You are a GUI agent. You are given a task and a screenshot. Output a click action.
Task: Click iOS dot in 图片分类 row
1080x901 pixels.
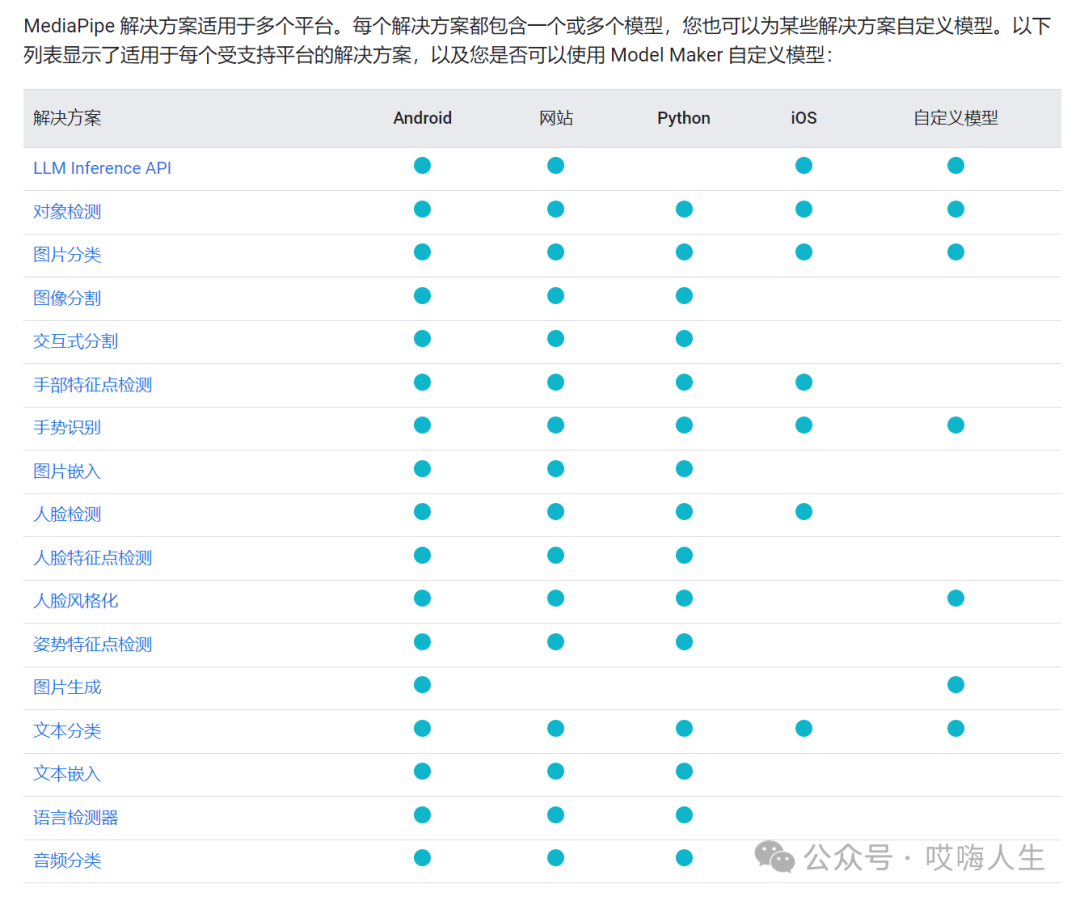804,252
